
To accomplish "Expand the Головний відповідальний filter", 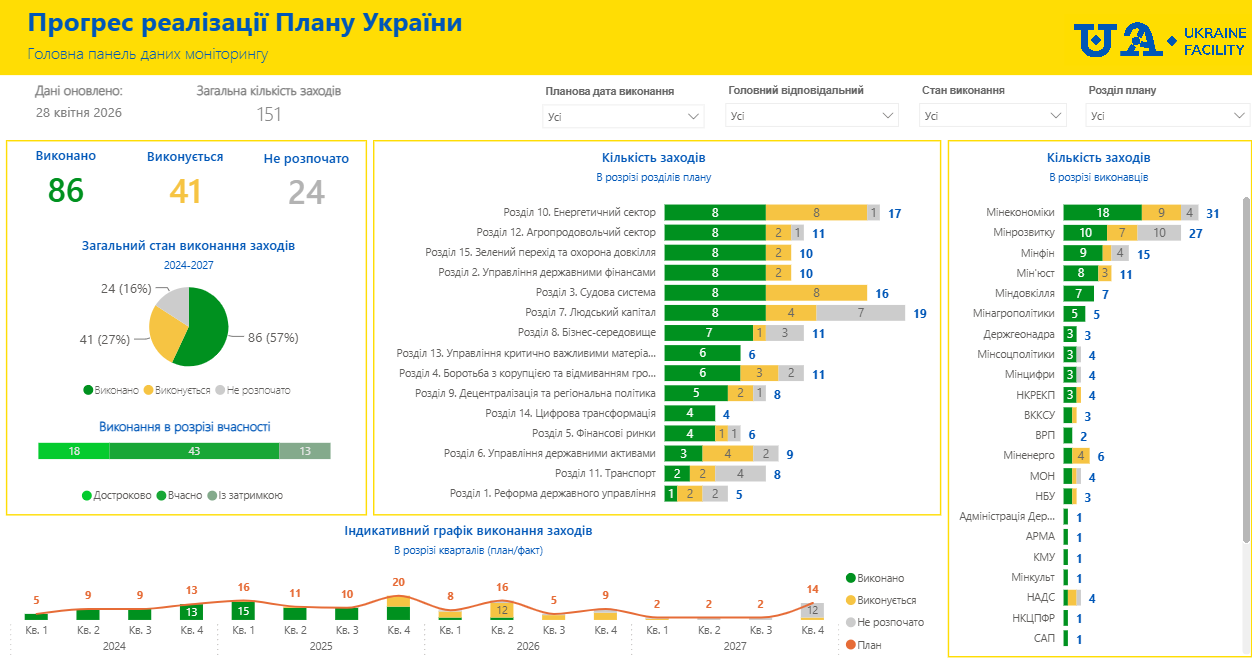I will pos(812,116).
